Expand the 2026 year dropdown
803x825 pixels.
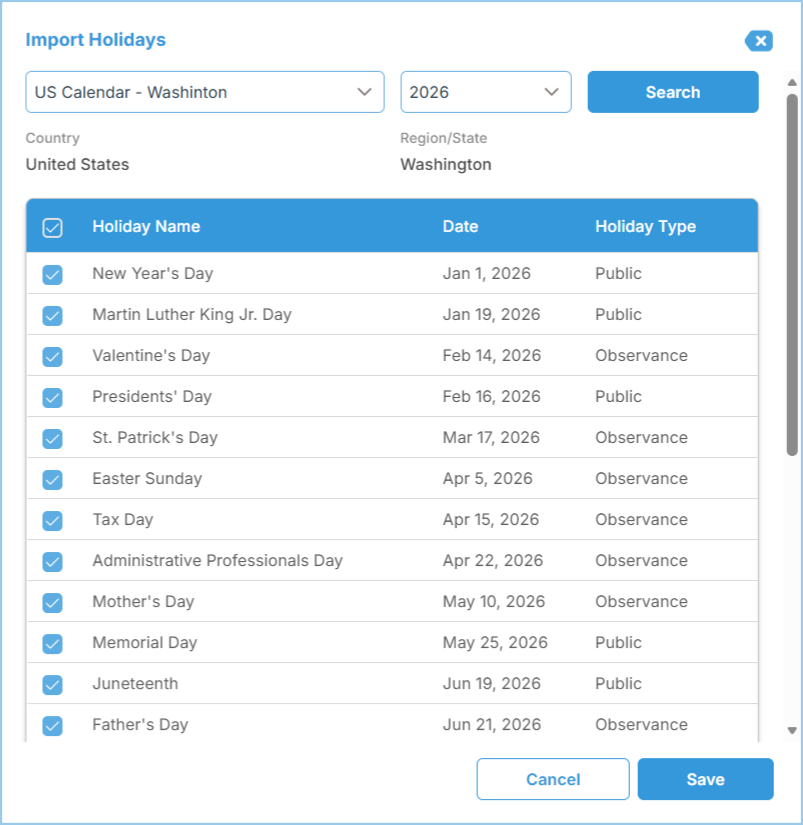click(485, 92)
